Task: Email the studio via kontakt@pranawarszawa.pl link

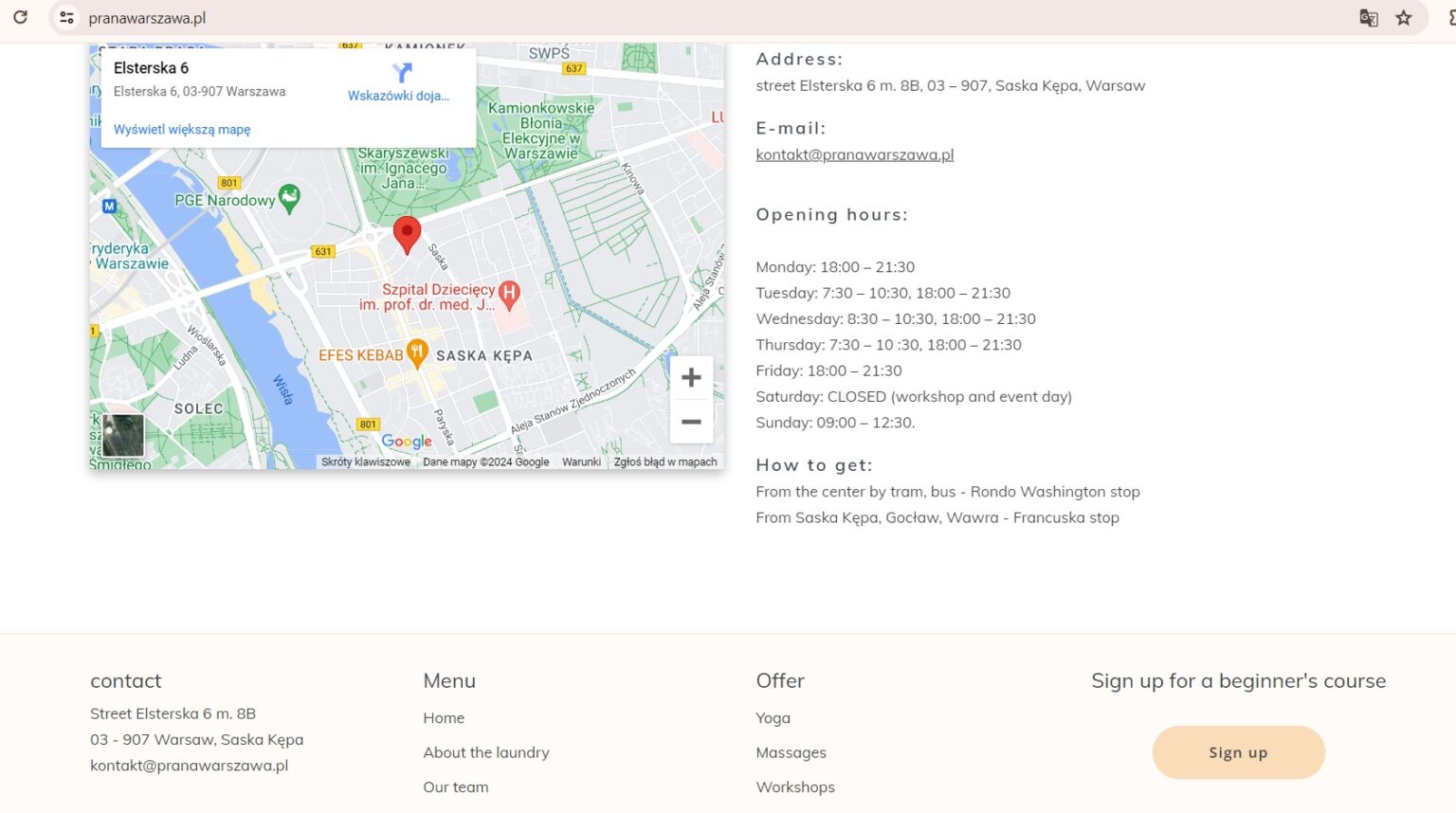Action: pos(854,154)
